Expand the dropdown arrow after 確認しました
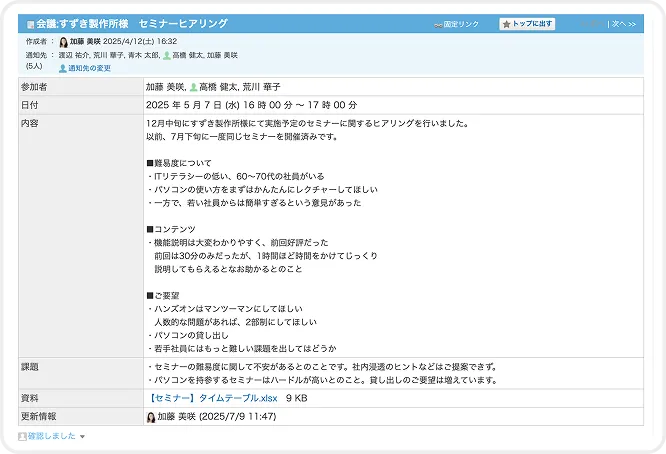 [82, 437]
